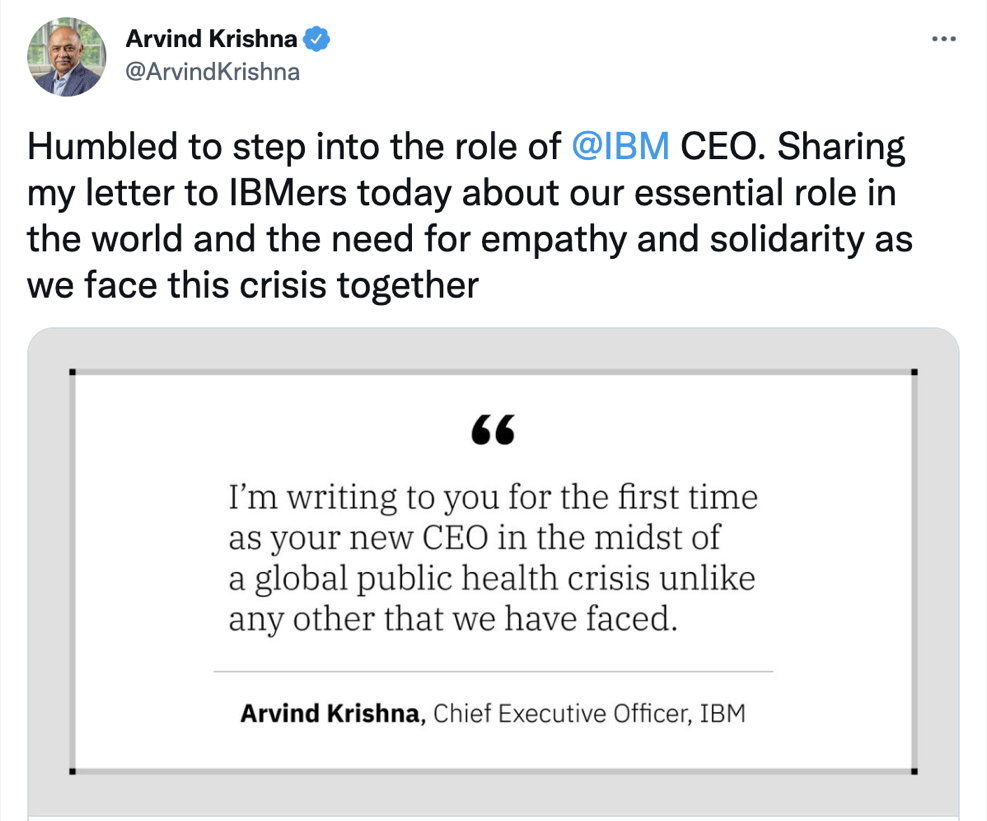Click 'any other that we have faced.' text
Viewport: 987px width, 821px height.
coord(453,619)
